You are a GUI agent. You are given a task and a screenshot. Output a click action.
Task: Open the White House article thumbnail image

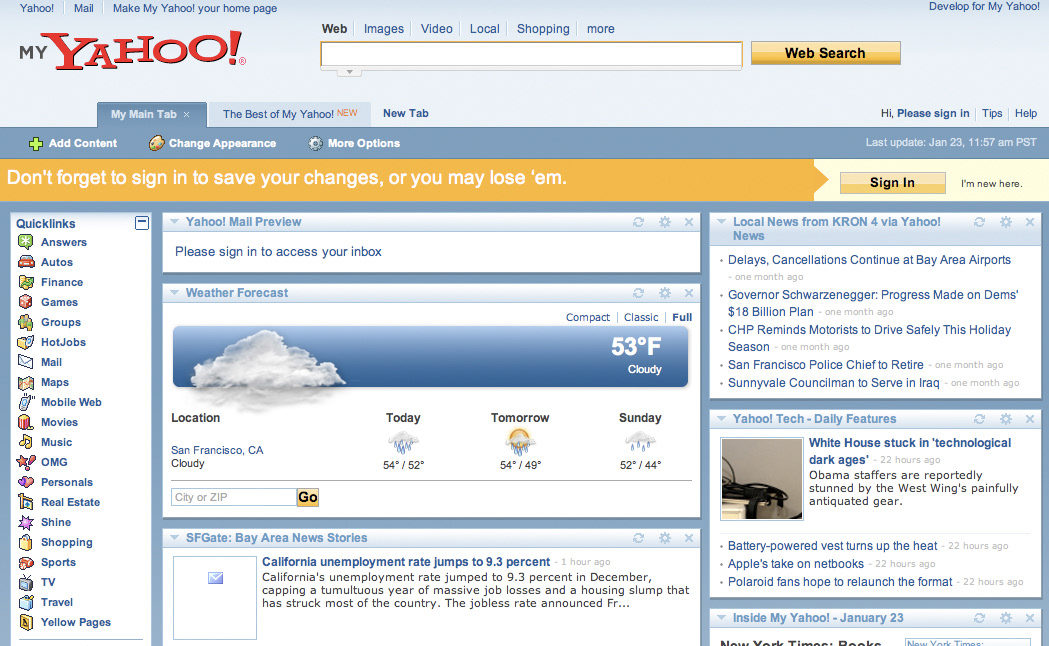(x=761, y=479)
